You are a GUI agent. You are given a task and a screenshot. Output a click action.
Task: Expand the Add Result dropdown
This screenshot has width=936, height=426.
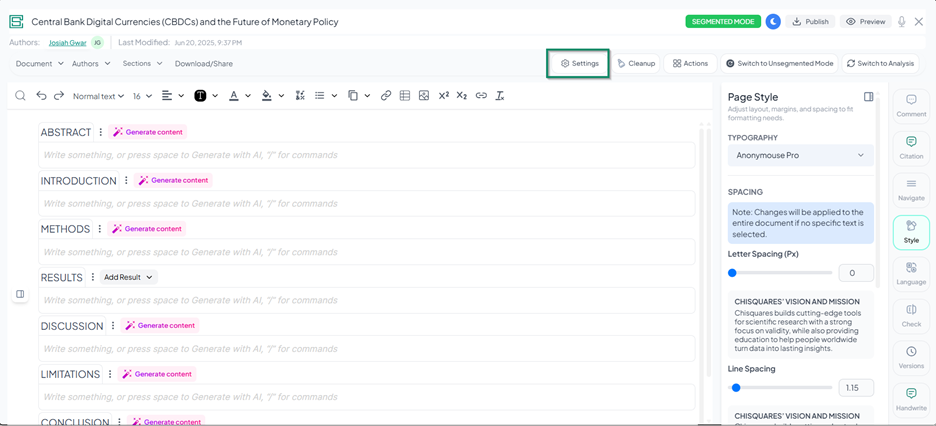129,277
